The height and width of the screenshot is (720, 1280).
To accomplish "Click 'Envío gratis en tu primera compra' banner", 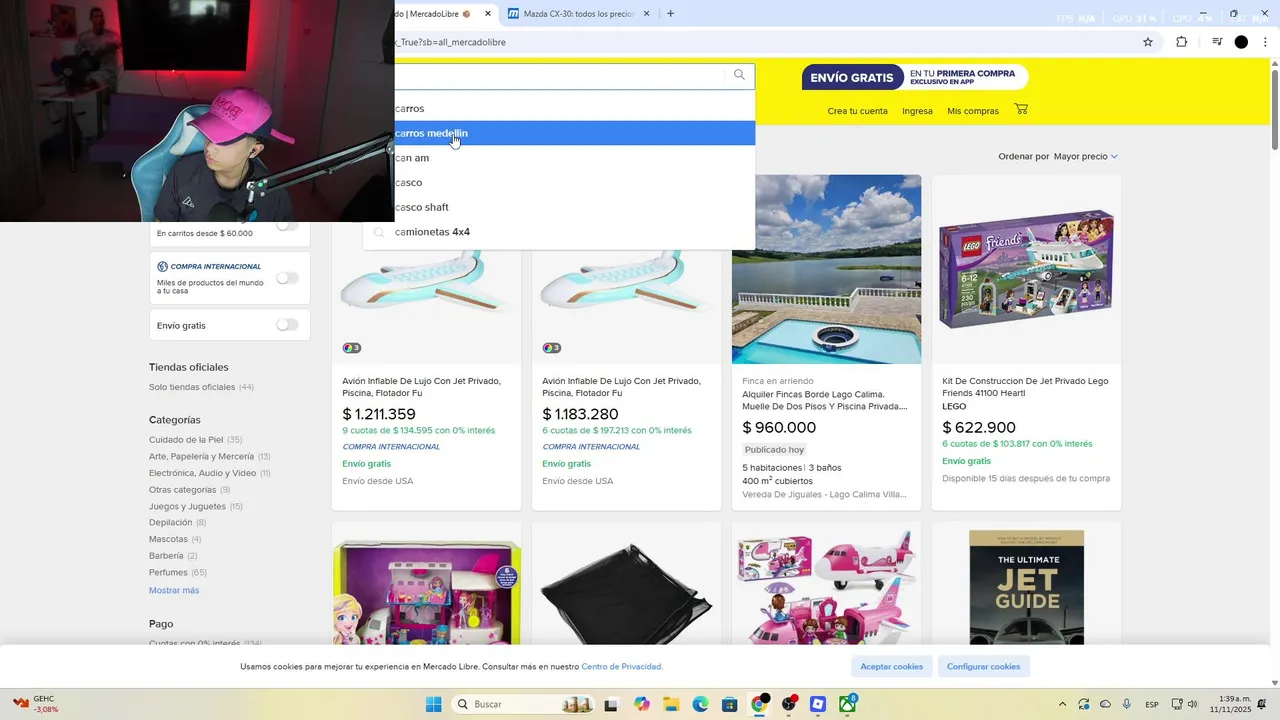I will pyautogui.click(x=915, y=77).
